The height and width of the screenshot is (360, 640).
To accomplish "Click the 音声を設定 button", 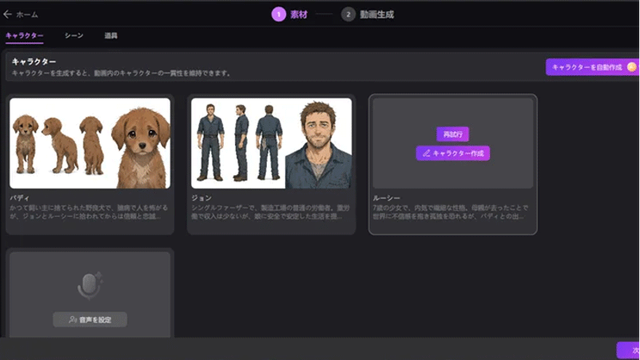I will click(x=90, y=320).
